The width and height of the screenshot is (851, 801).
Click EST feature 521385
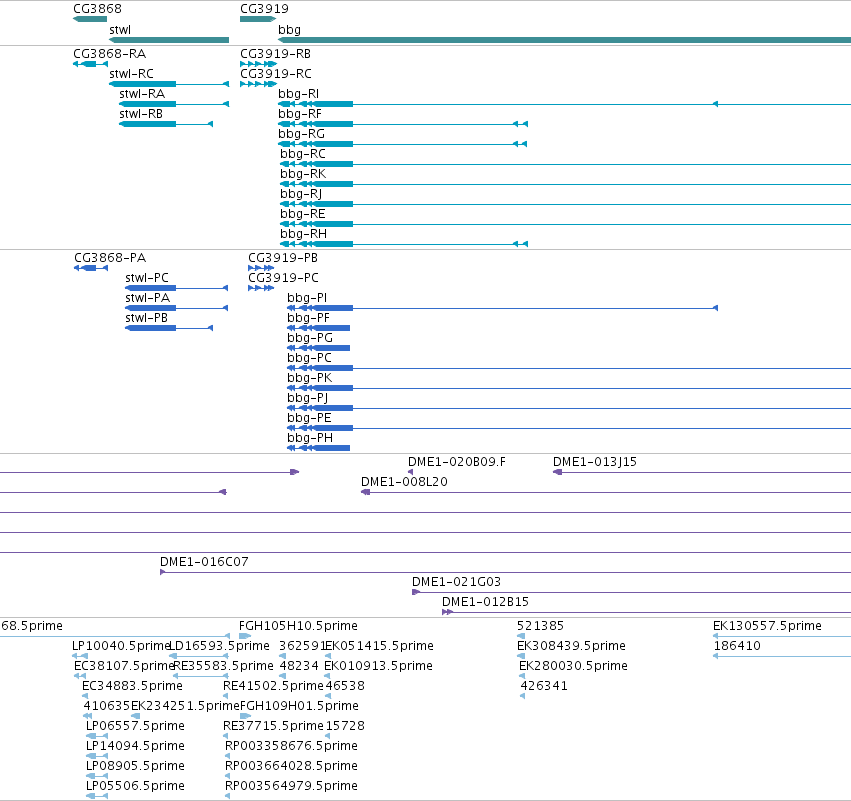541,626
